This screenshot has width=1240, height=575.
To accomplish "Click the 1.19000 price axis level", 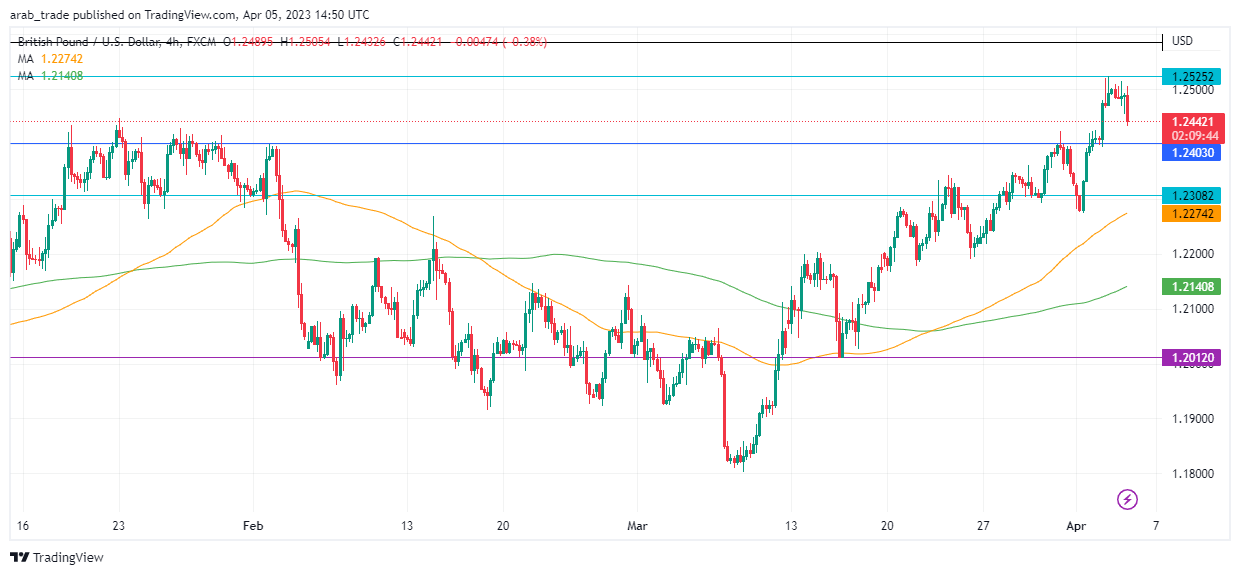I will (x=1194, y=419).
